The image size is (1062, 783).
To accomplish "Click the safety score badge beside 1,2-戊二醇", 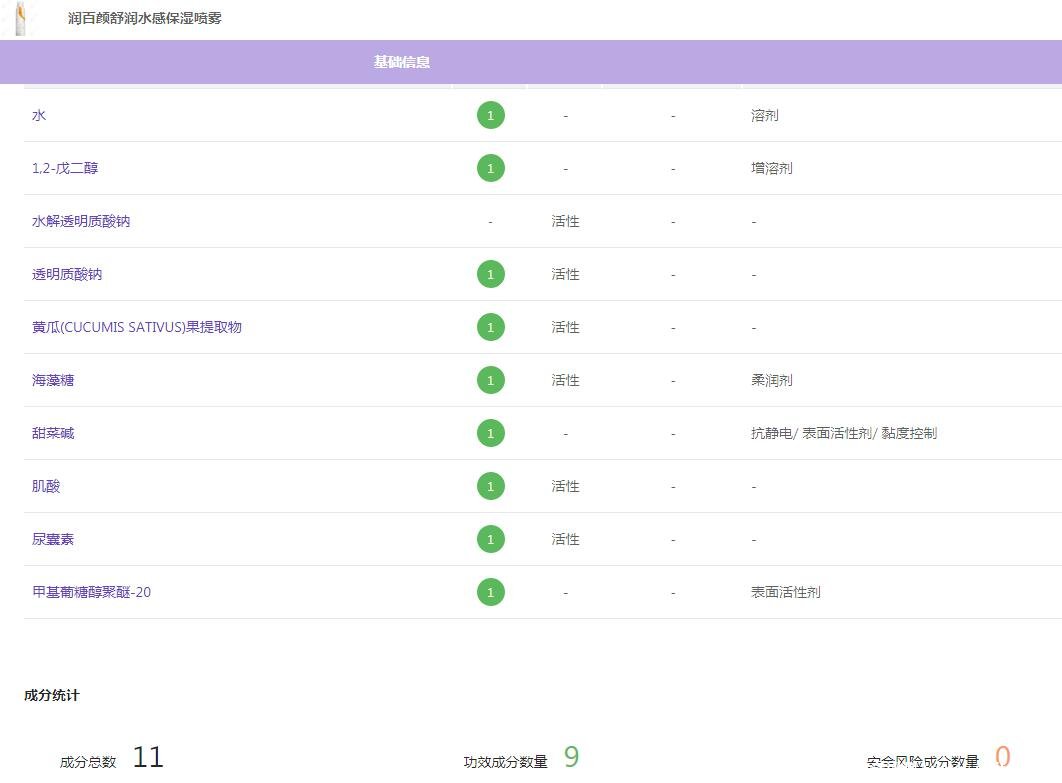I will click(490, 168).
